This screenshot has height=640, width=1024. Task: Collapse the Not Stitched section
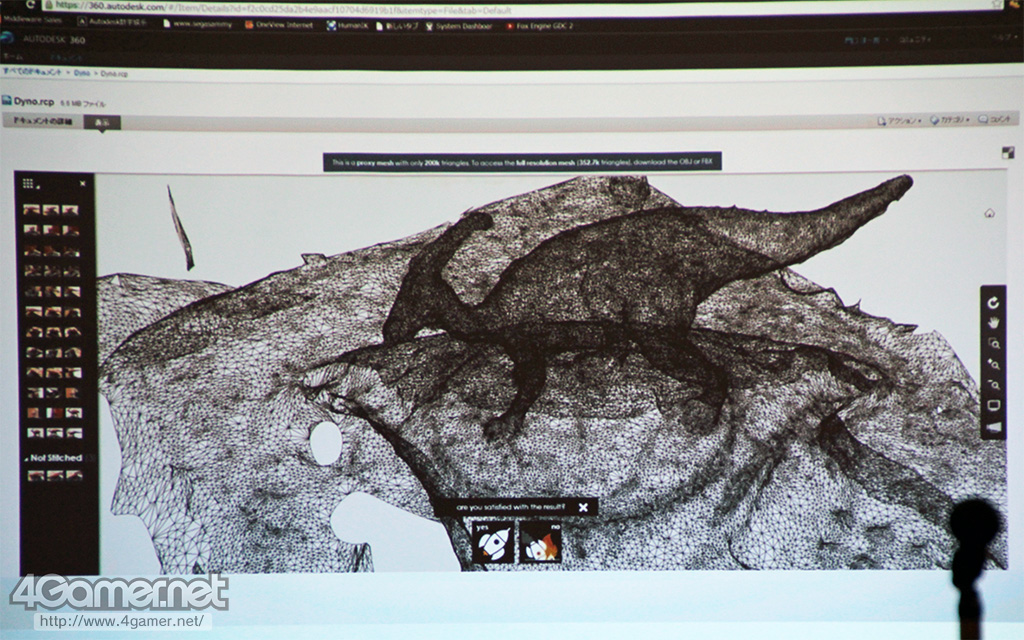click(x=26, y=458)
